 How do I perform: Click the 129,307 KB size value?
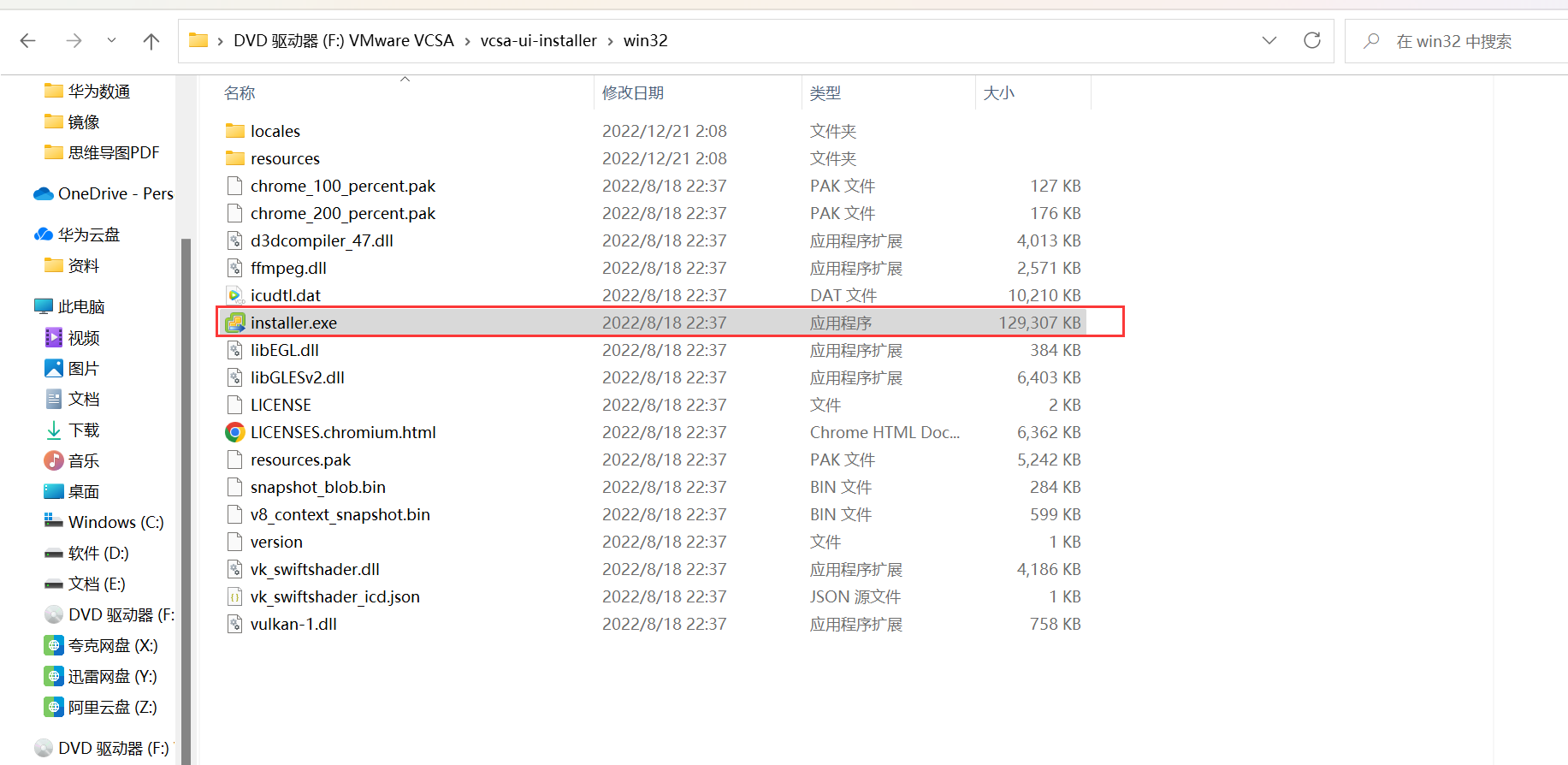(1039, 323)
